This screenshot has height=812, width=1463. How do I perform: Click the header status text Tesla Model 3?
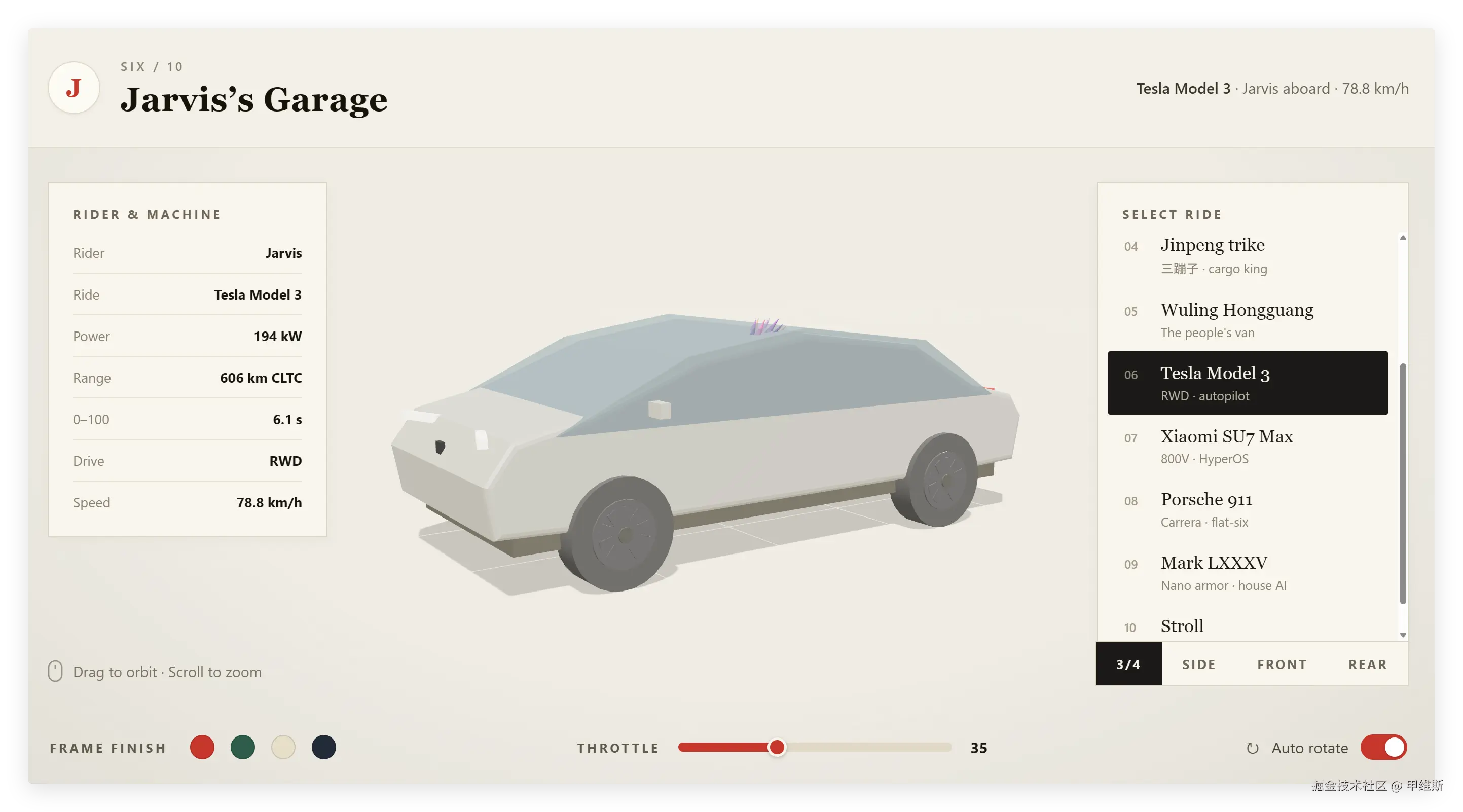coord(1183,89)
